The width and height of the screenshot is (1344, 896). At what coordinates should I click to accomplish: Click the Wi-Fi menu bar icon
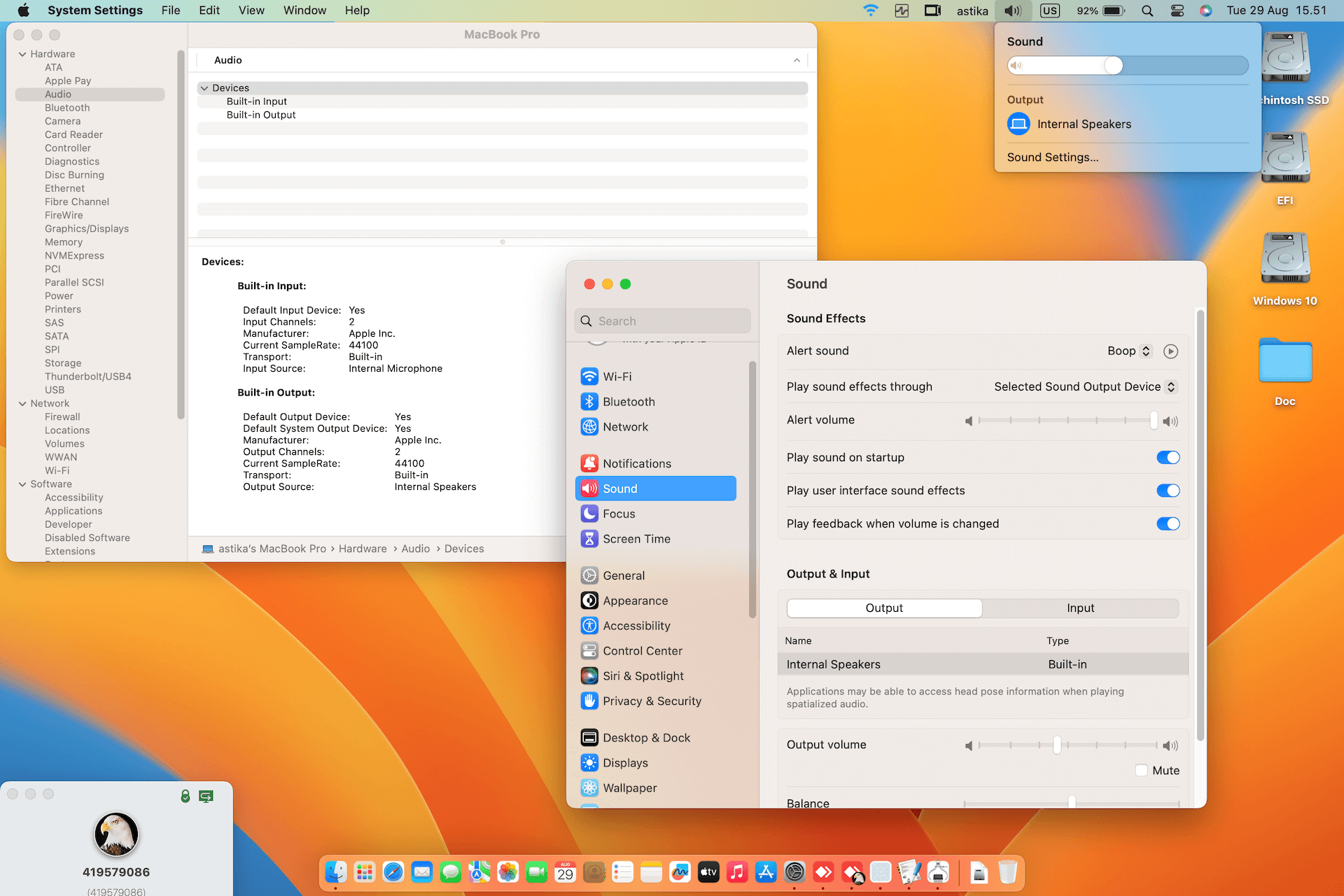870,10
